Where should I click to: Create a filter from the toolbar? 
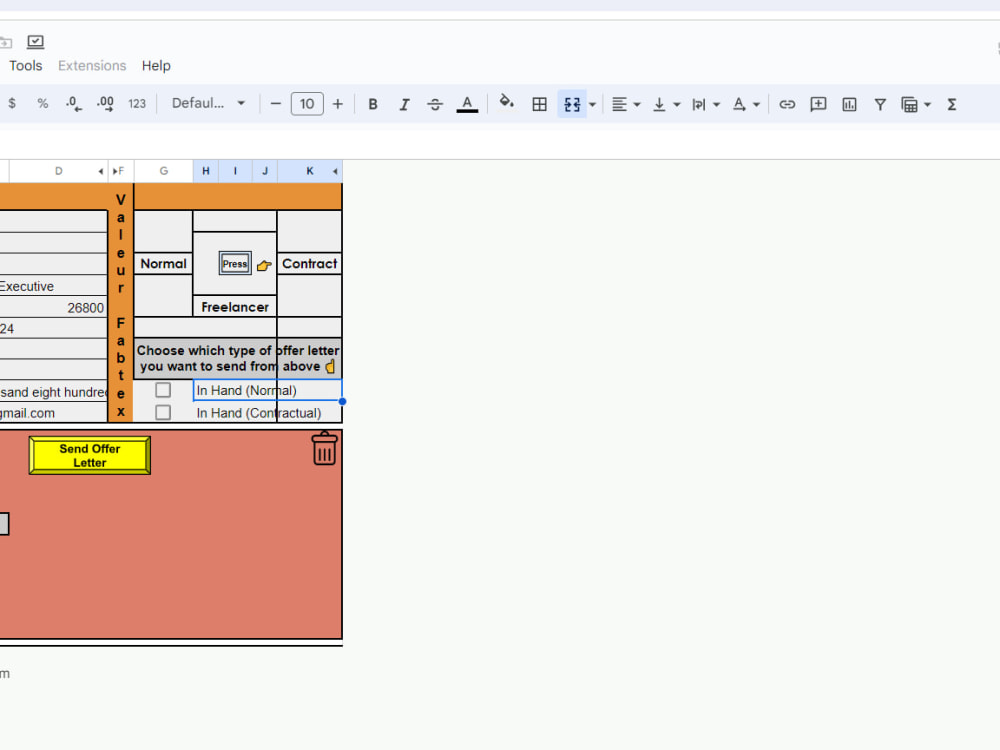coord(880,104)
